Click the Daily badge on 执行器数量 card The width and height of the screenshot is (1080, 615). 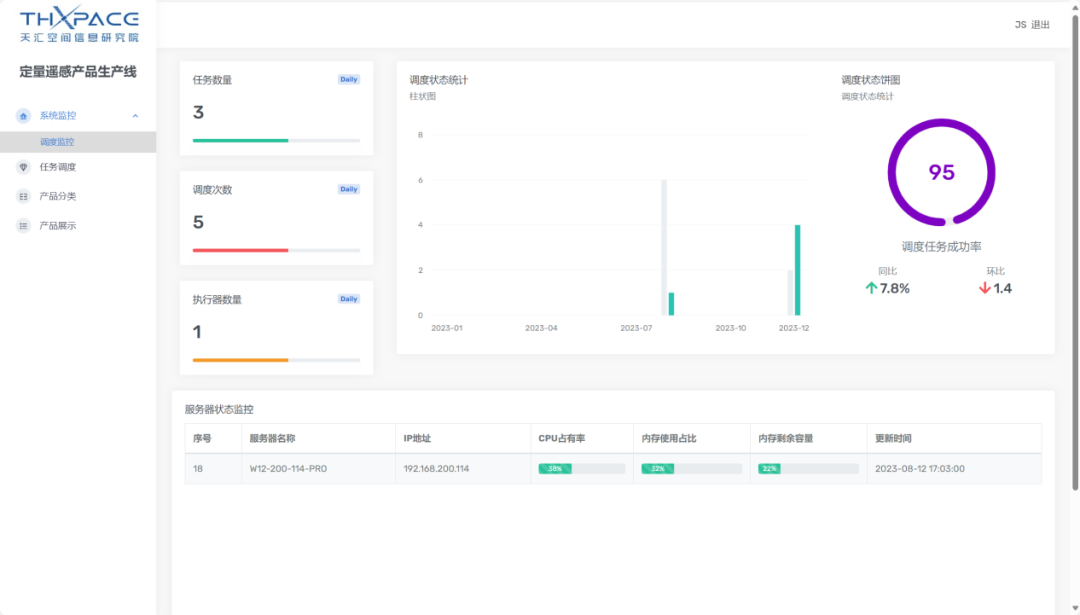348,299
